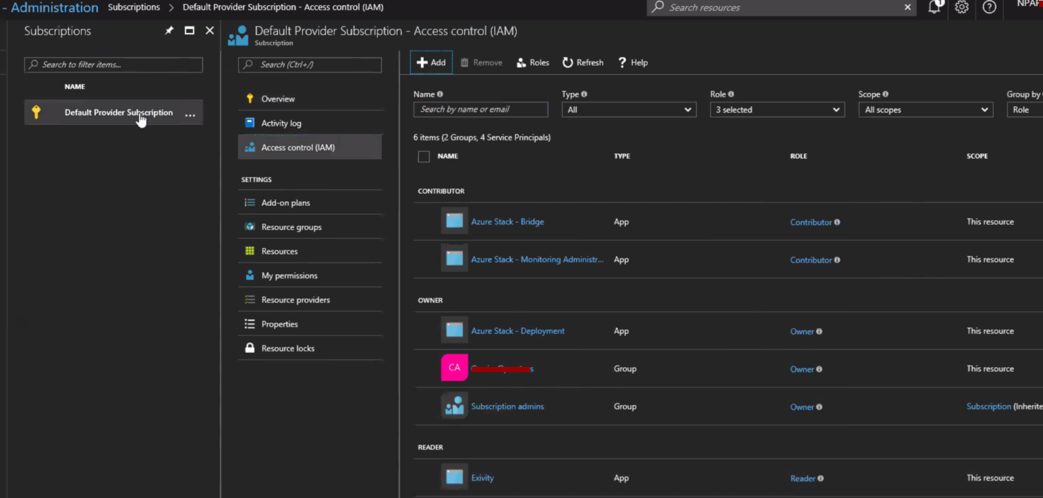Screen dimensions: 1043x498
Task: Click Refresh in the toolbar
Action: [583, 62]
